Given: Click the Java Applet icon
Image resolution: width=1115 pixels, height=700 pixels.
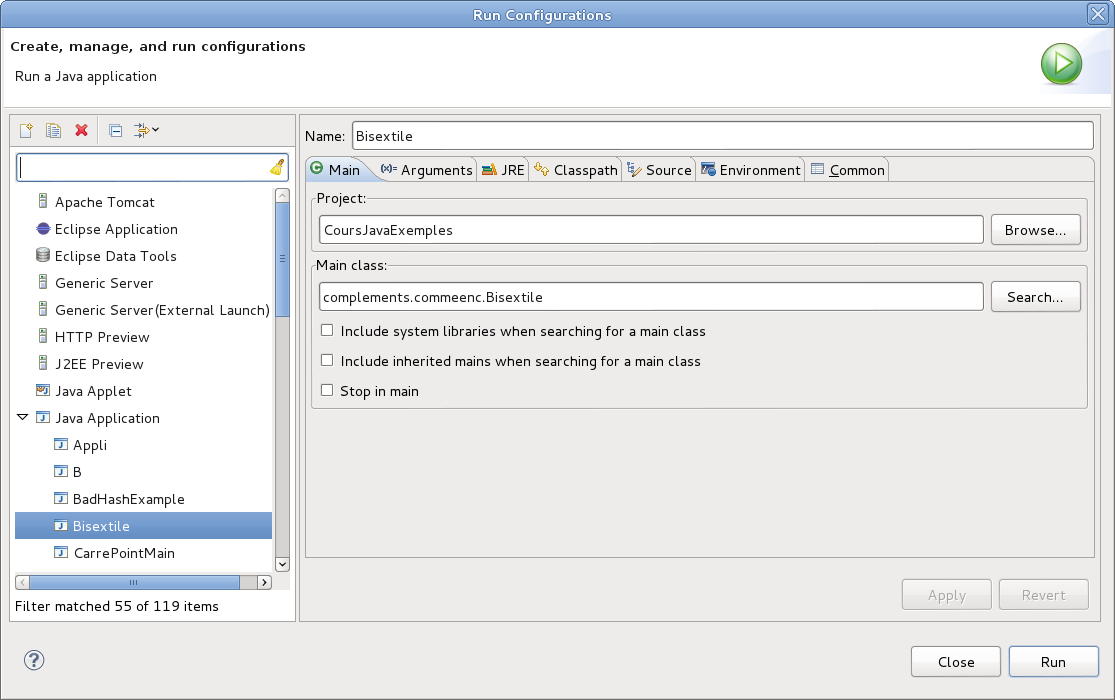Looking at the screenshot, I should click(43, 391).
